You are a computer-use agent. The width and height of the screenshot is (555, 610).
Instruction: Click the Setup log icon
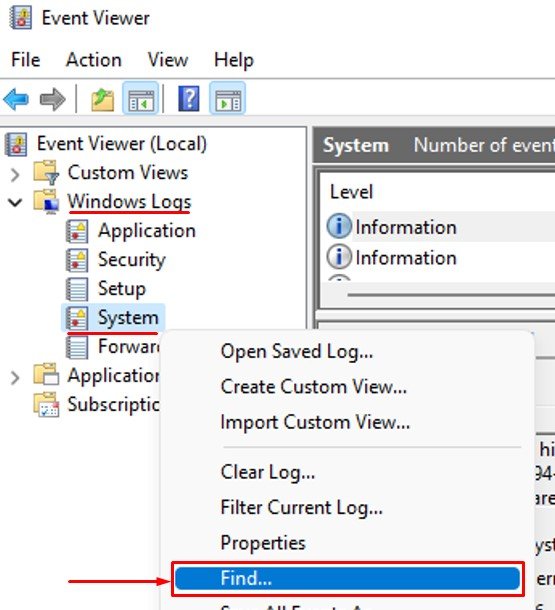pos(77,289)
